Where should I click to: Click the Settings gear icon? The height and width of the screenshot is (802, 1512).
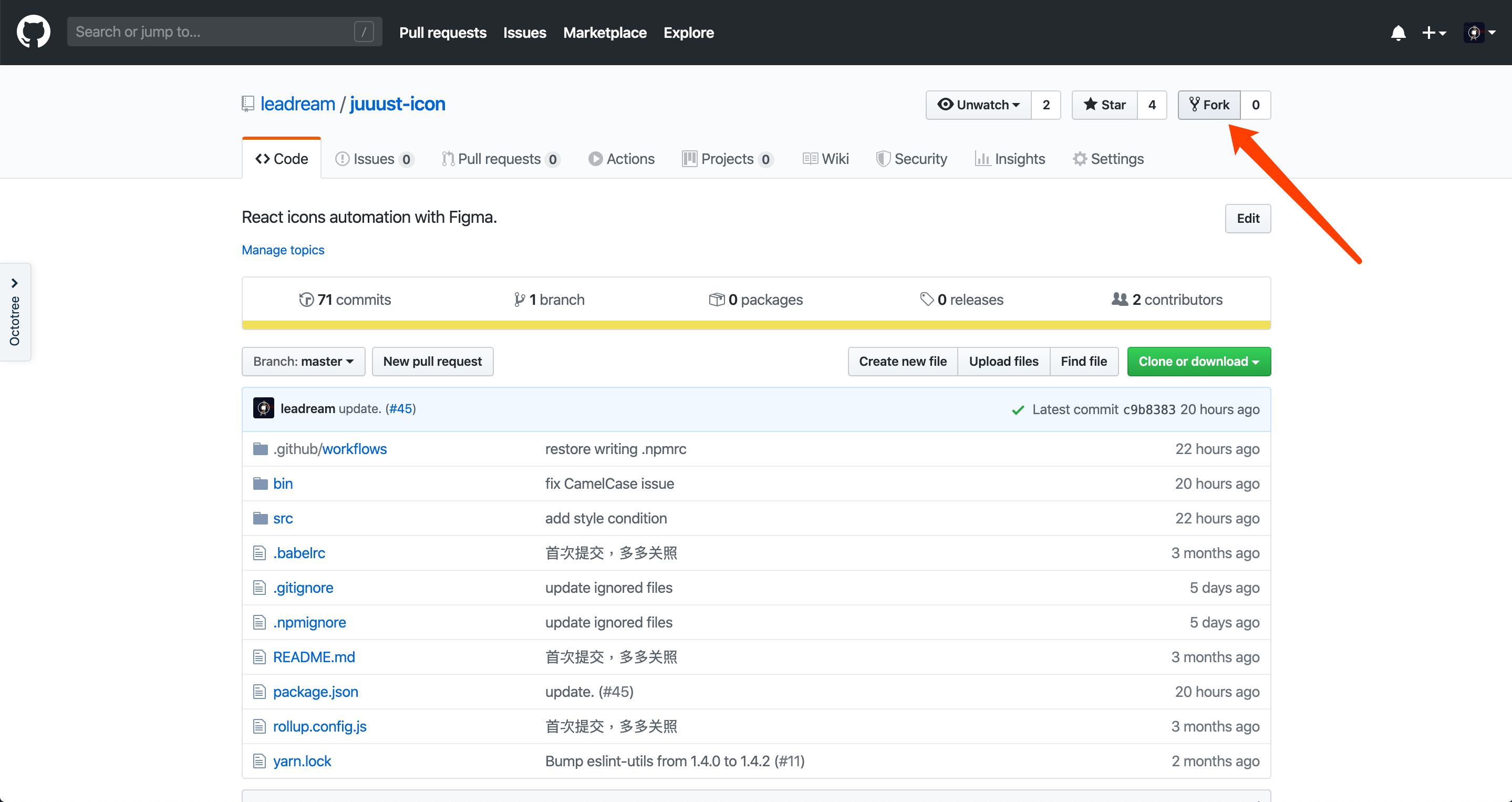click(x=1079, y=159)
